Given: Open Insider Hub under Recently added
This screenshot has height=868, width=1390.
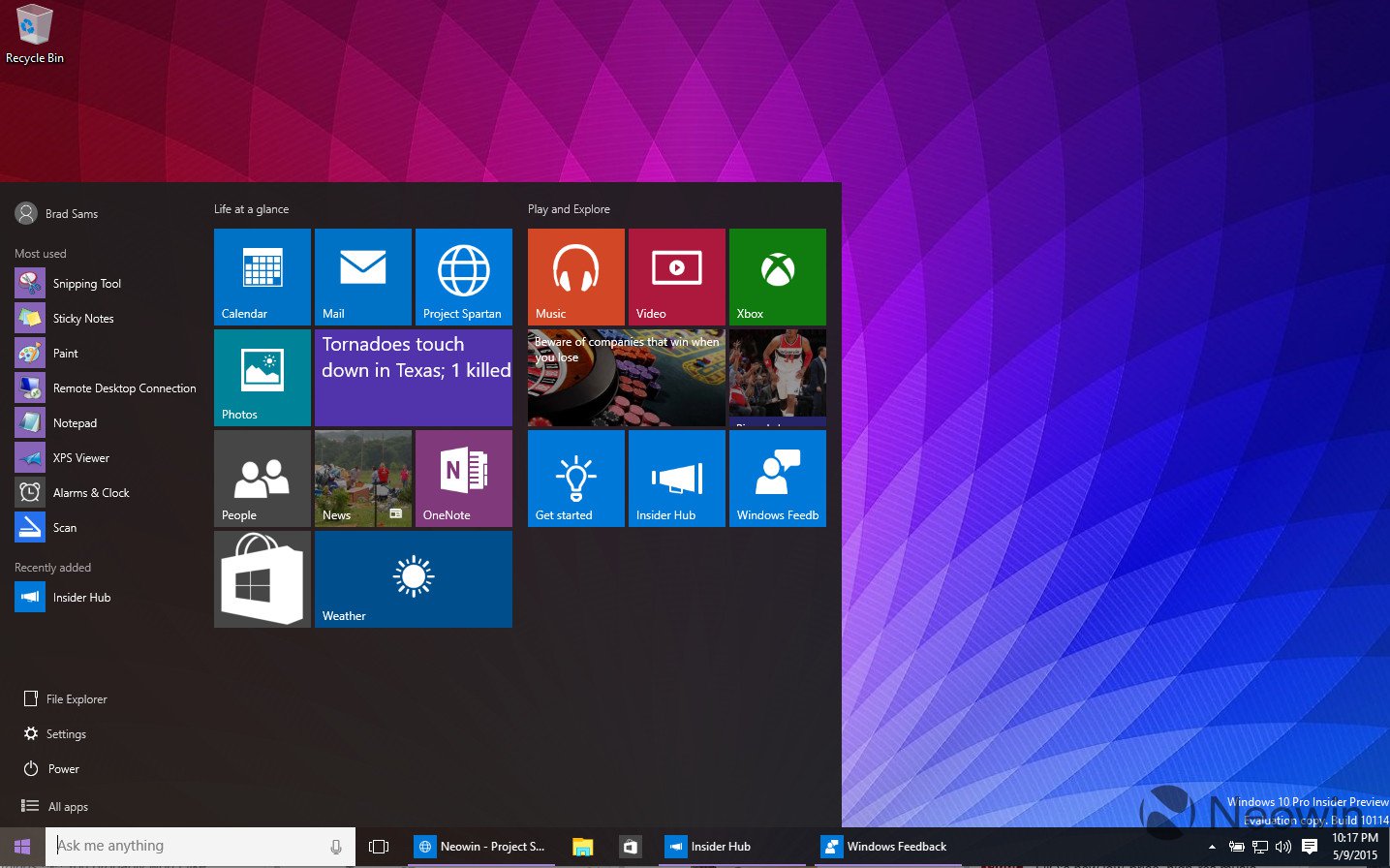Looking at the screenshot, I should click(x=81, y=597).
